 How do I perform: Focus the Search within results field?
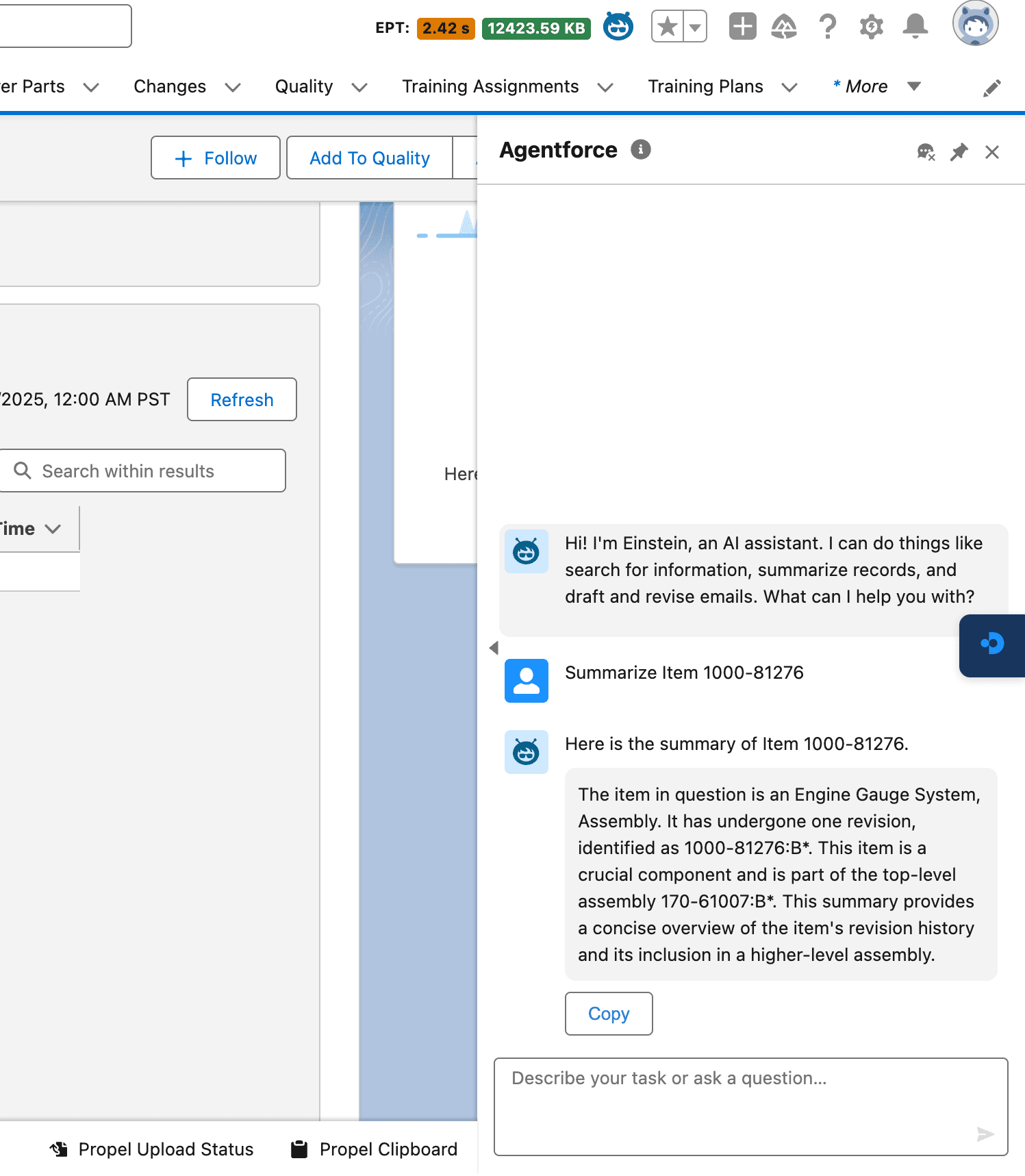click(142, 471)
